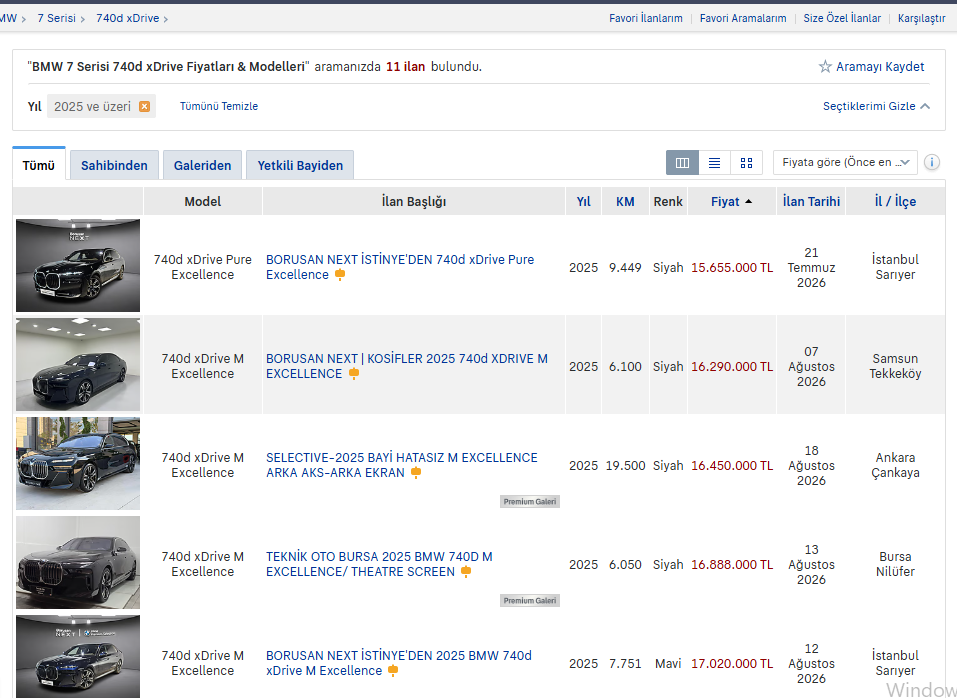Open BORUSAN NEXT | KOSİFLER listing title

406,366
